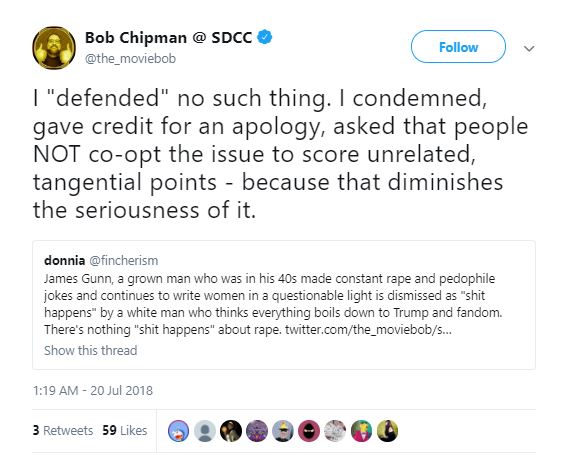
Task: View the 3 Retweets list
Action: (63, 430)
